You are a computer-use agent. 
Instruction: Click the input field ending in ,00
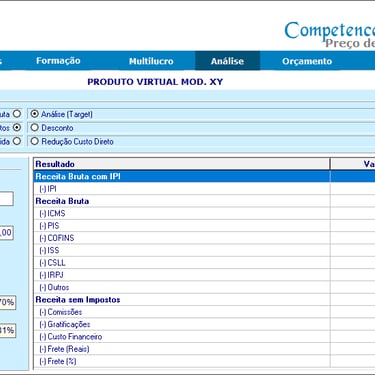6,232
